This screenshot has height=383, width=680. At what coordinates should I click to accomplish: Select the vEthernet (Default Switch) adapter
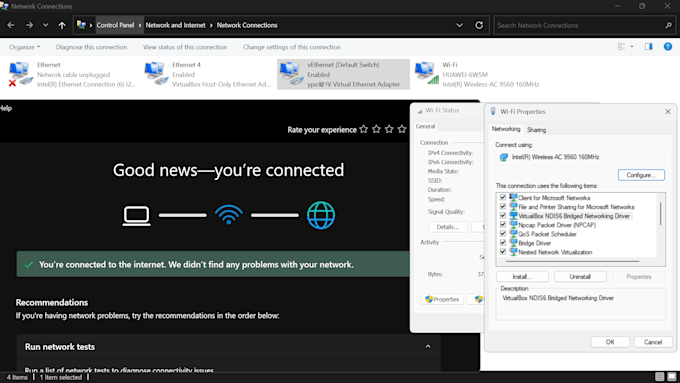[343, 74]
